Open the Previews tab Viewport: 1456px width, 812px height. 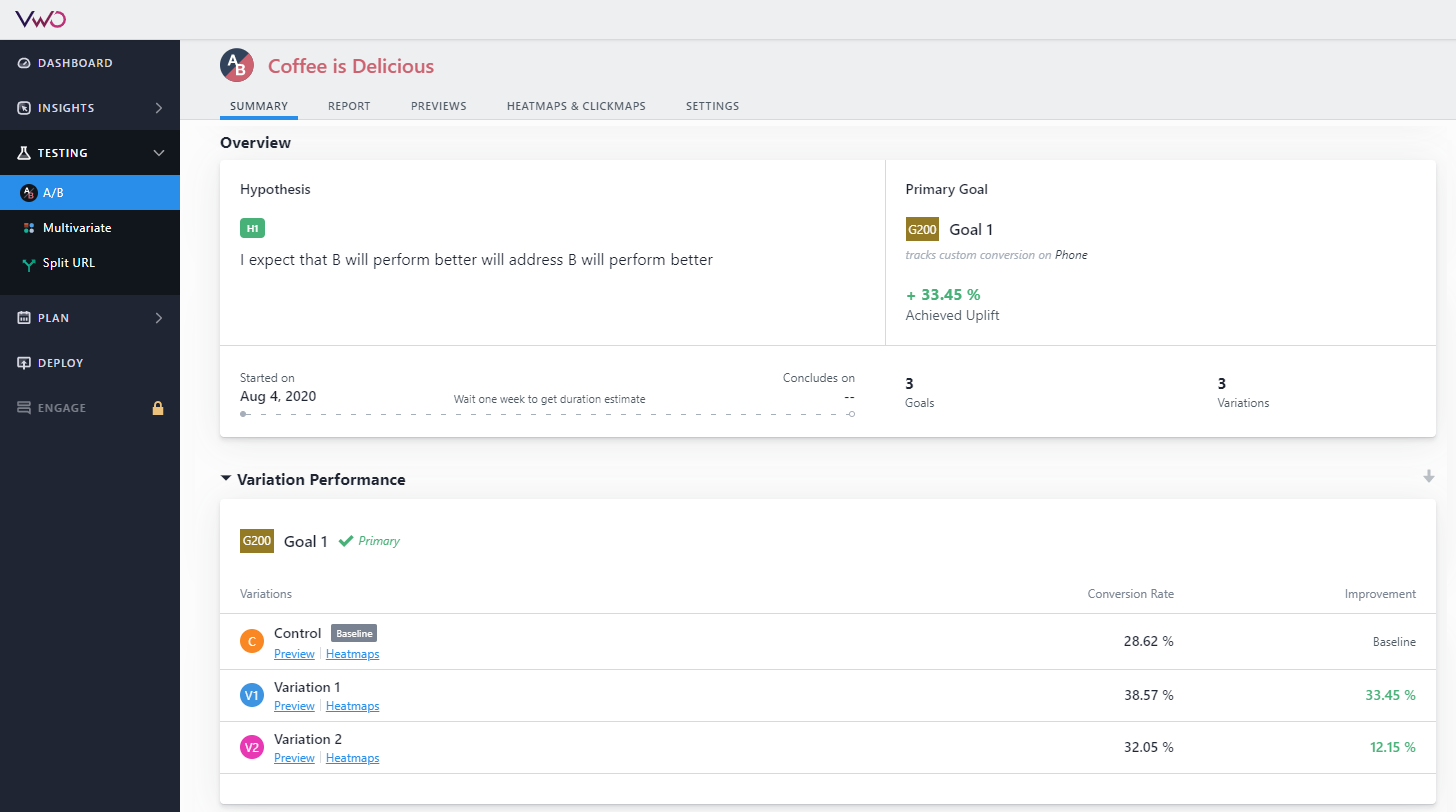pyautogui.click(x=439, y=106)
